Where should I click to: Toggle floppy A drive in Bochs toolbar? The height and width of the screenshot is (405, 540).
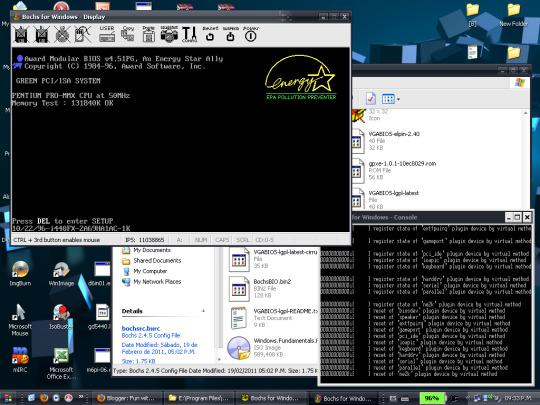[x=21, y=34]
